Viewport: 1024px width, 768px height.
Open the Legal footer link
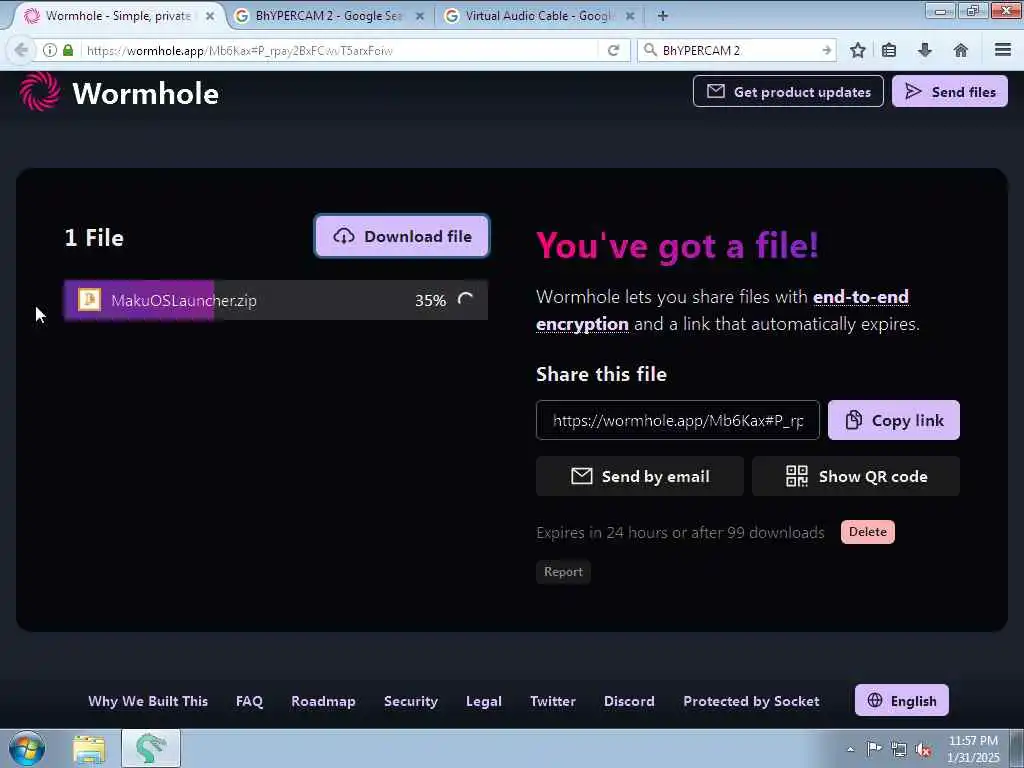click(484, 701)
